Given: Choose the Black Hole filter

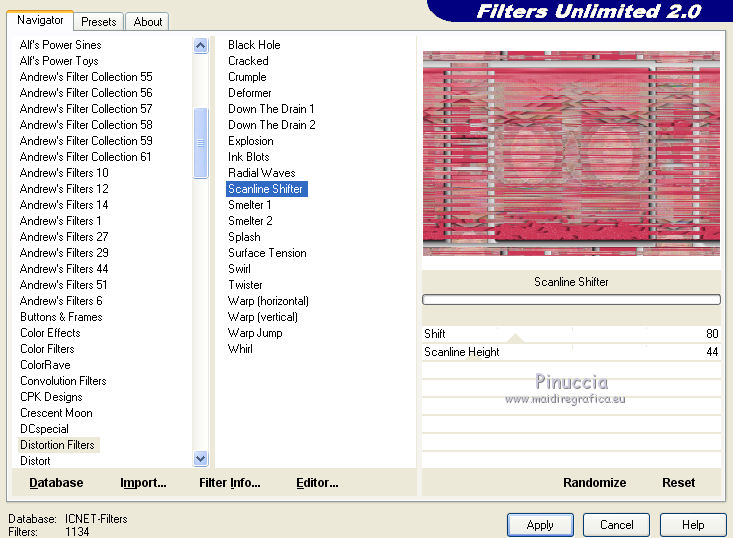Looking at the screenshot, I should [254, 45].
